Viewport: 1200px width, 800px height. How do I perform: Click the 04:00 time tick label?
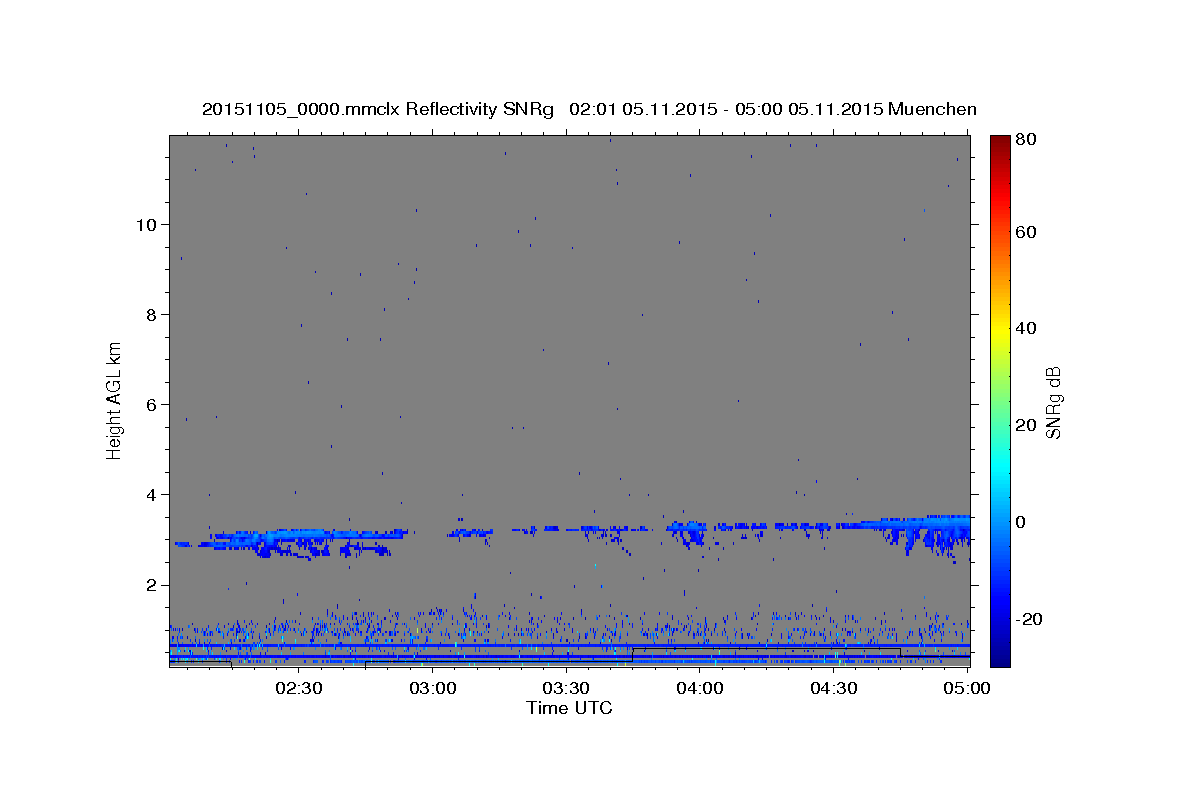[700, 688]
